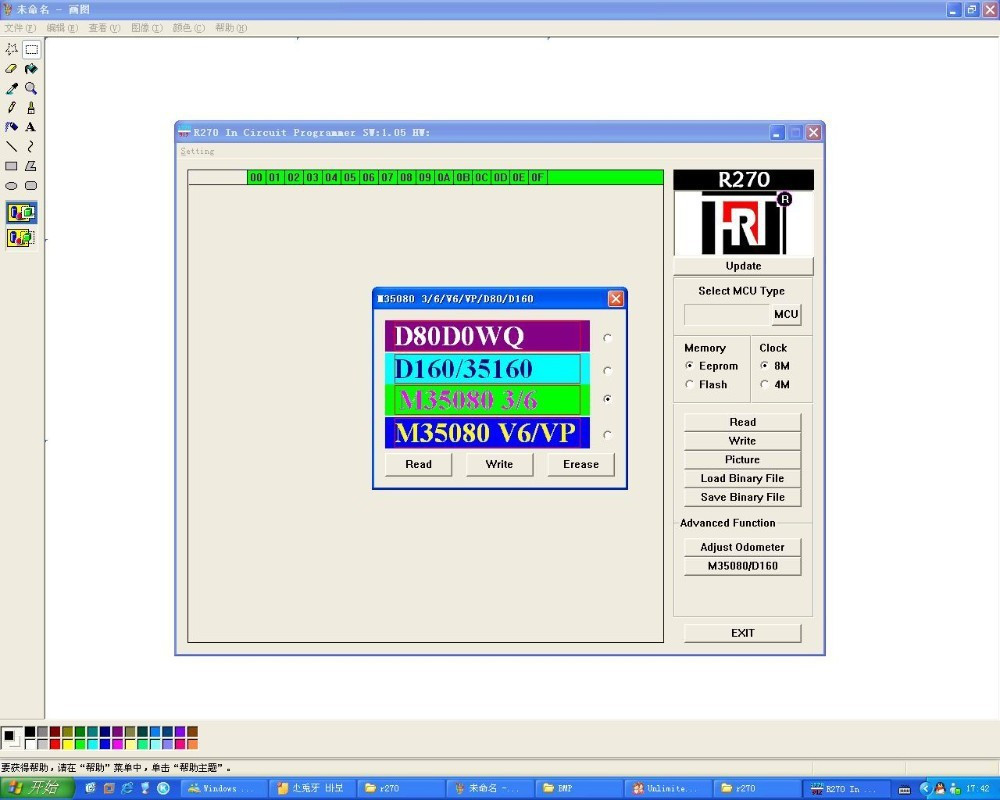Choose Flash memory radio button
The width and height of the screenshot is (1000, 800).
point(689,384)
